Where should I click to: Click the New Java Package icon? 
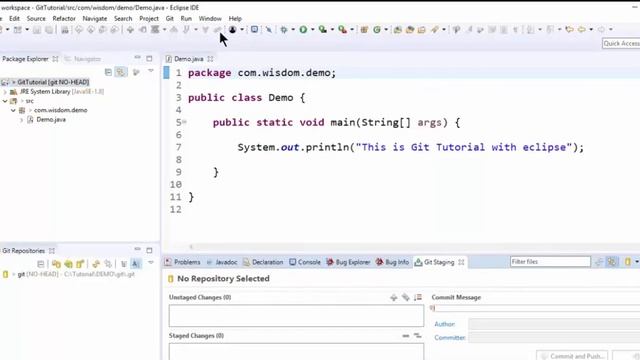364,29
